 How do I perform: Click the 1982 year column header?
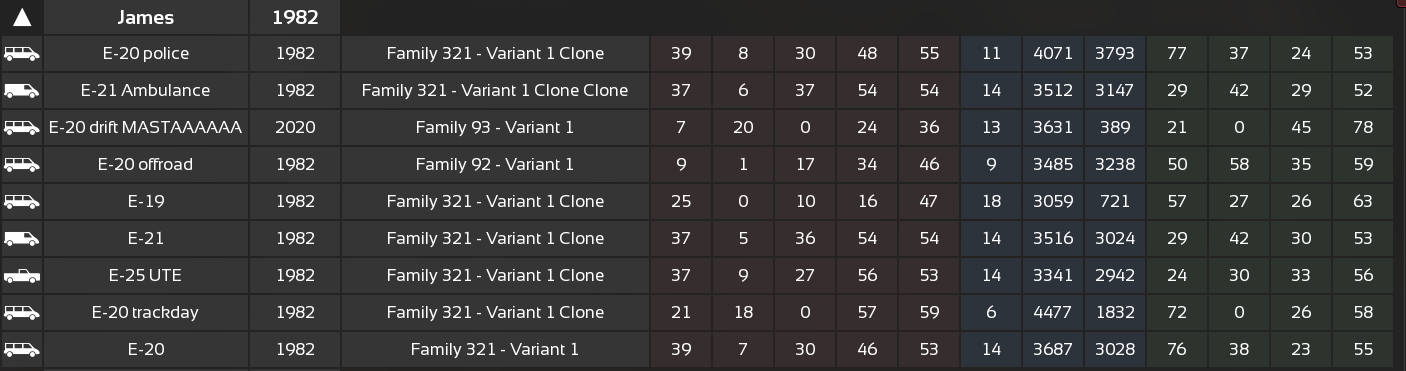pos(295,17)
